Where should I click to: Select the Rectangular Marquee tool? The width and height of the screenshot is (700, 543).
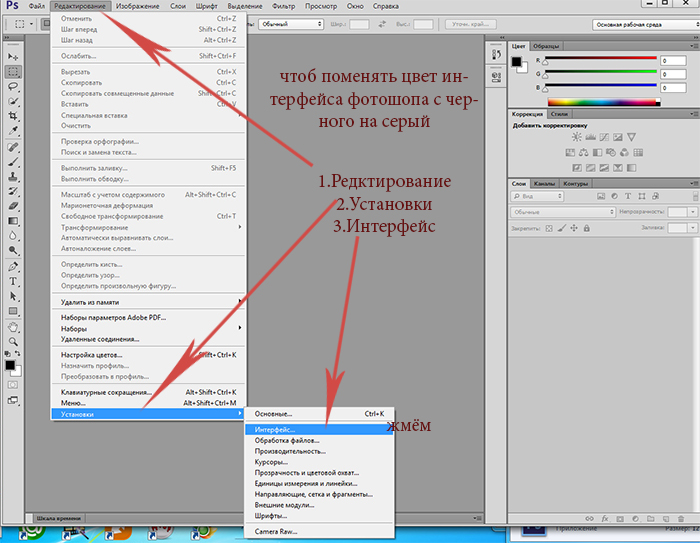coord(13,71)
